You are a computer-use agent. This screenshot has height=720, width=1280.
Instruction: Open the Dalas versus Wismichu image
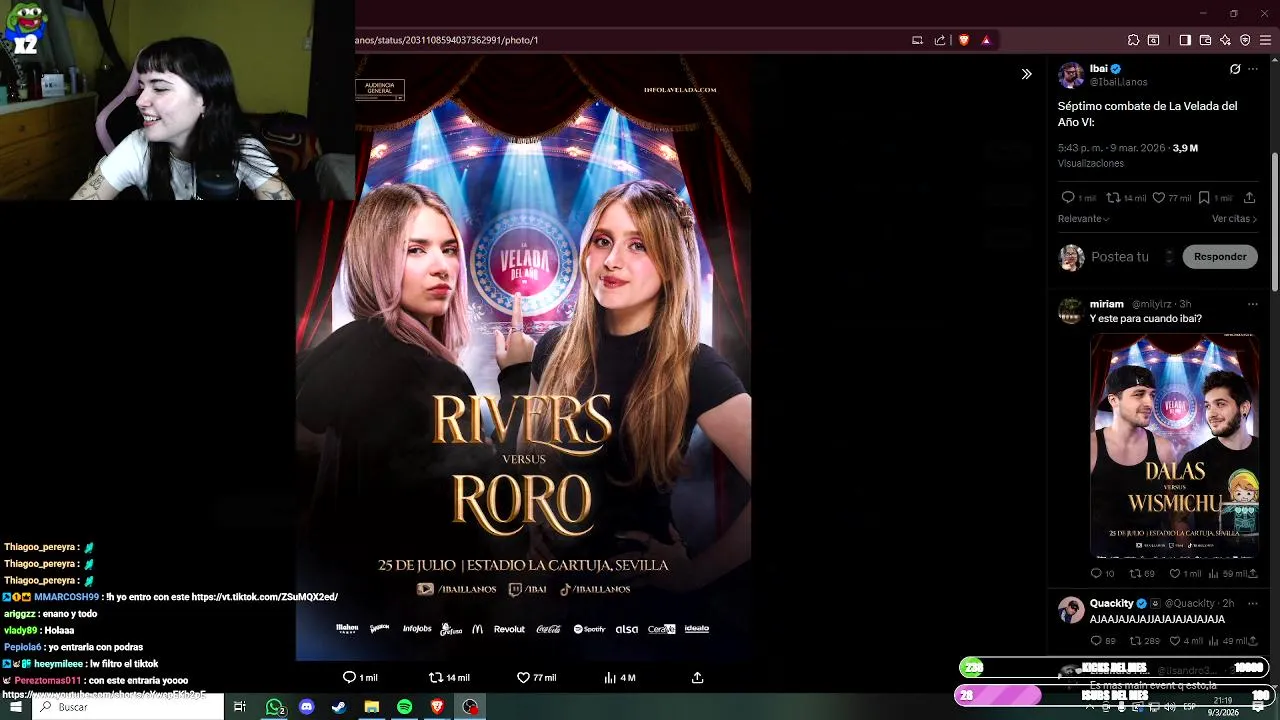1174,445
